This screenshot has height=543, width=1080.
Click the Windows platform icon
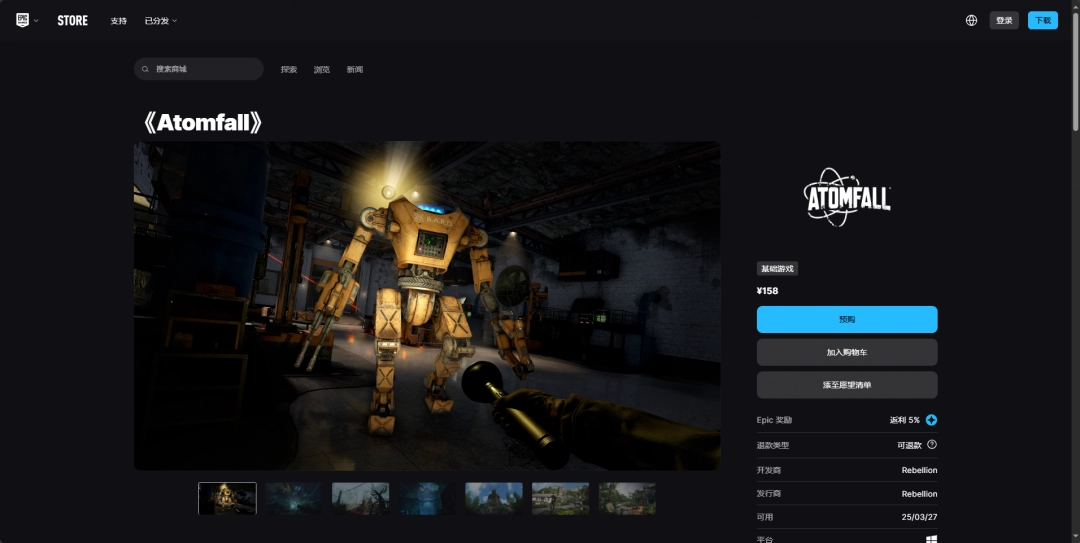931,539
